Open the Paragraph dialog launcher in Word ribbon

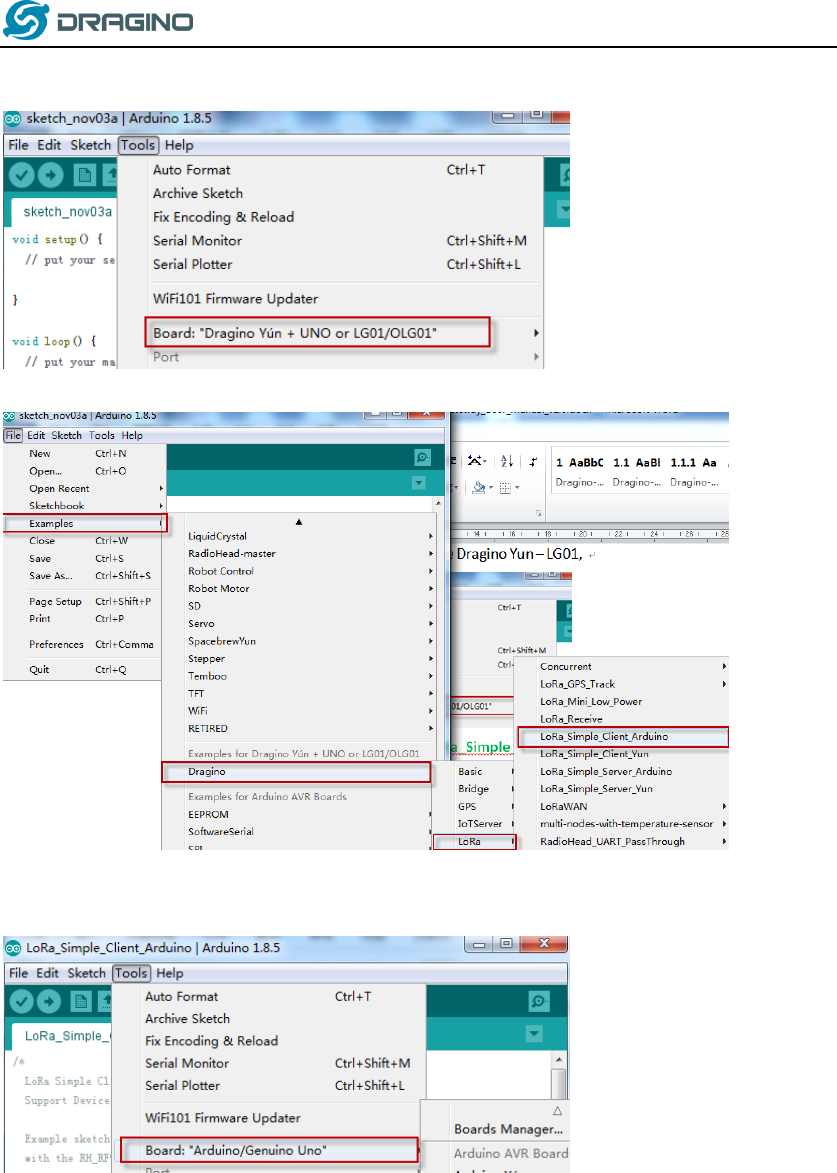[x=539, y=514]
